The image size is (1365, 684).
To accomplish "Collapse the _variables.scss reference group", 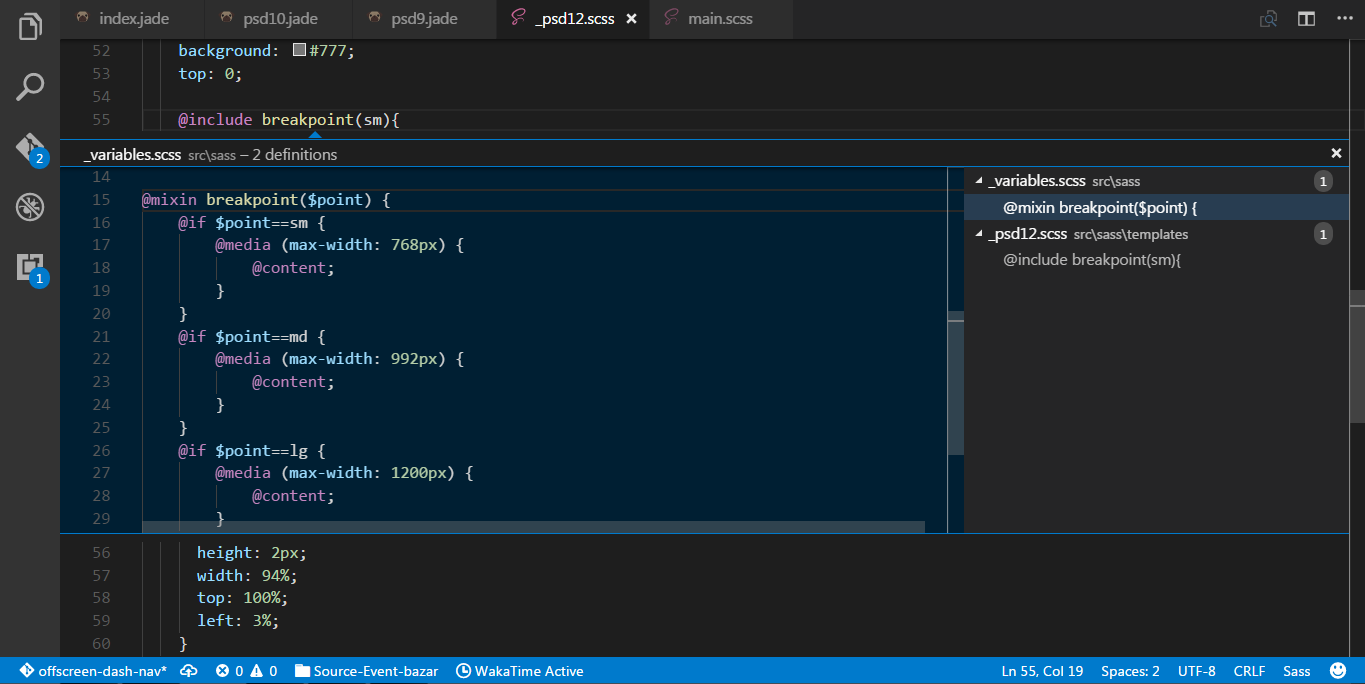I will point(979,181).
